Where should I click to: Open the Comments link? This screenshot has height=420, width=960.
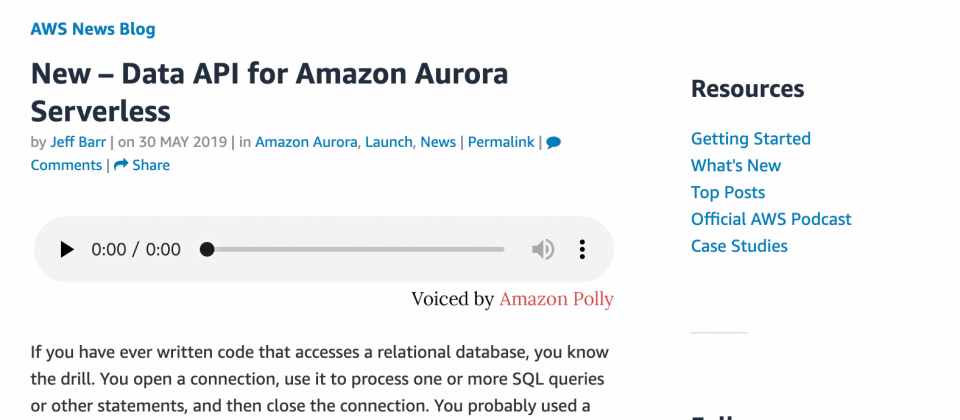(x=66, y=165)
